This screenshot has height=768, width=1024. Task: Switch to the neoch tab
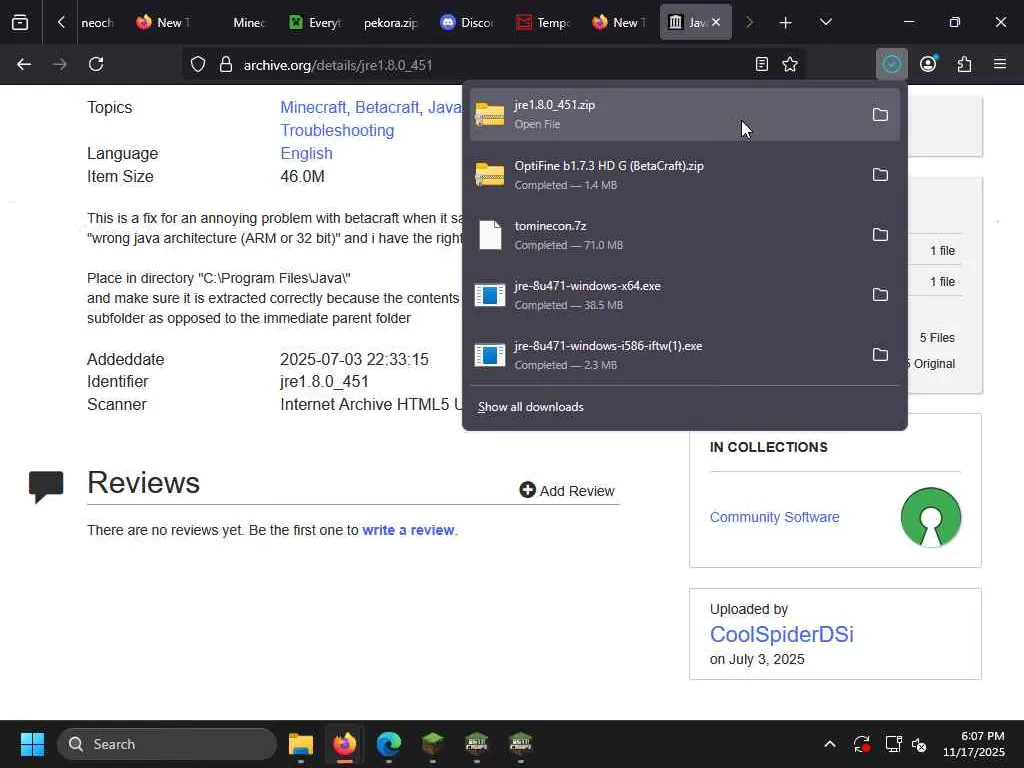pyautogui.click(x=97, y=23)
